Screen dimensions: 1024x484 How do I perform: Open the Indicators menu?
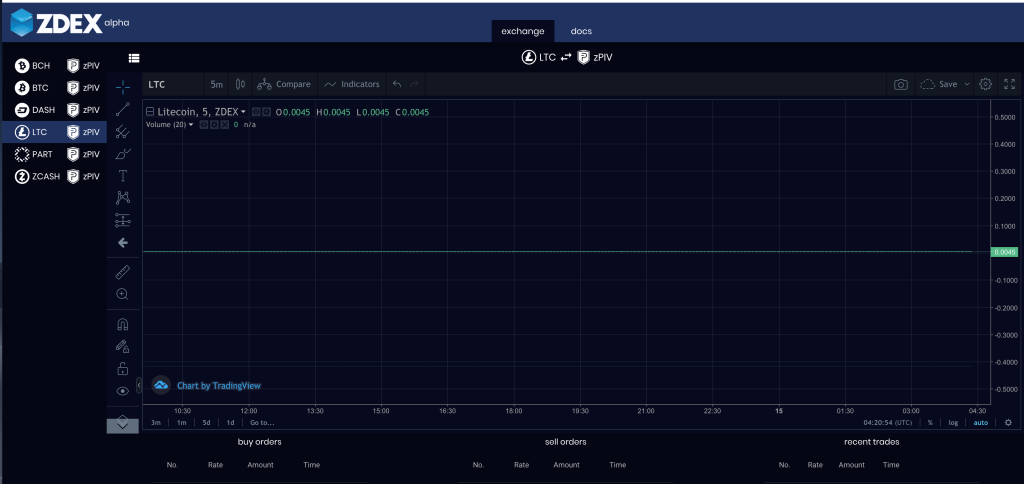(x=351, y=84)
